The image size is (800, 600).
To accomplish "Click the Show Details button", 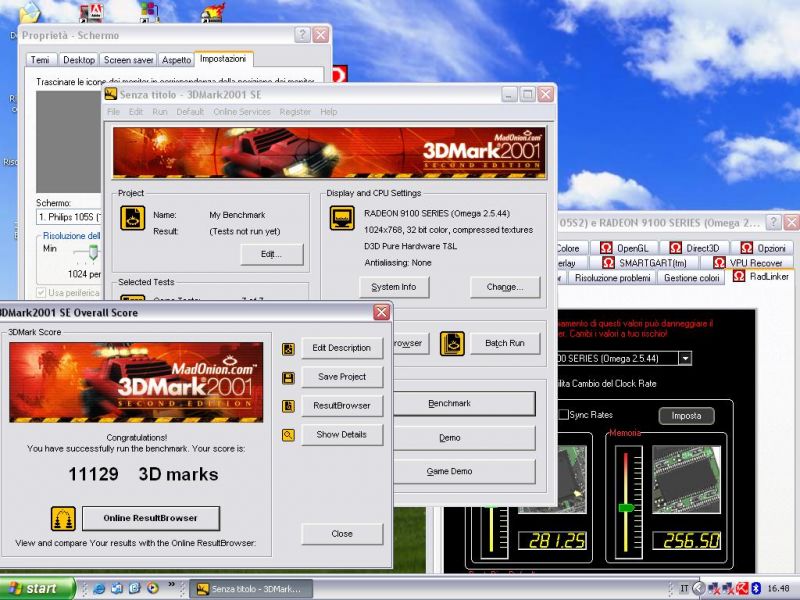I will pos(342,435).
